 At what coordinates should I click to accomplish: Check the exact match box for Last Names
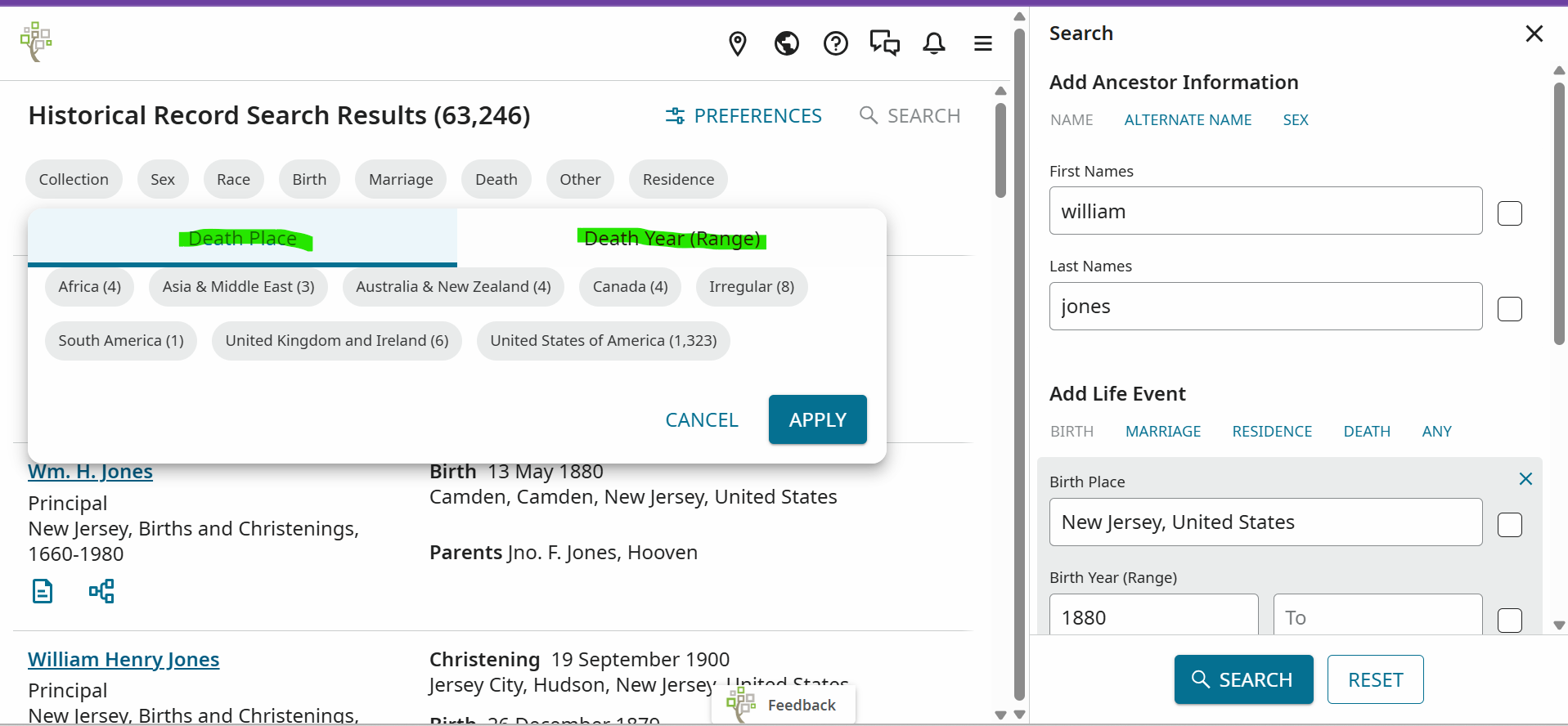coord(1509,309)
